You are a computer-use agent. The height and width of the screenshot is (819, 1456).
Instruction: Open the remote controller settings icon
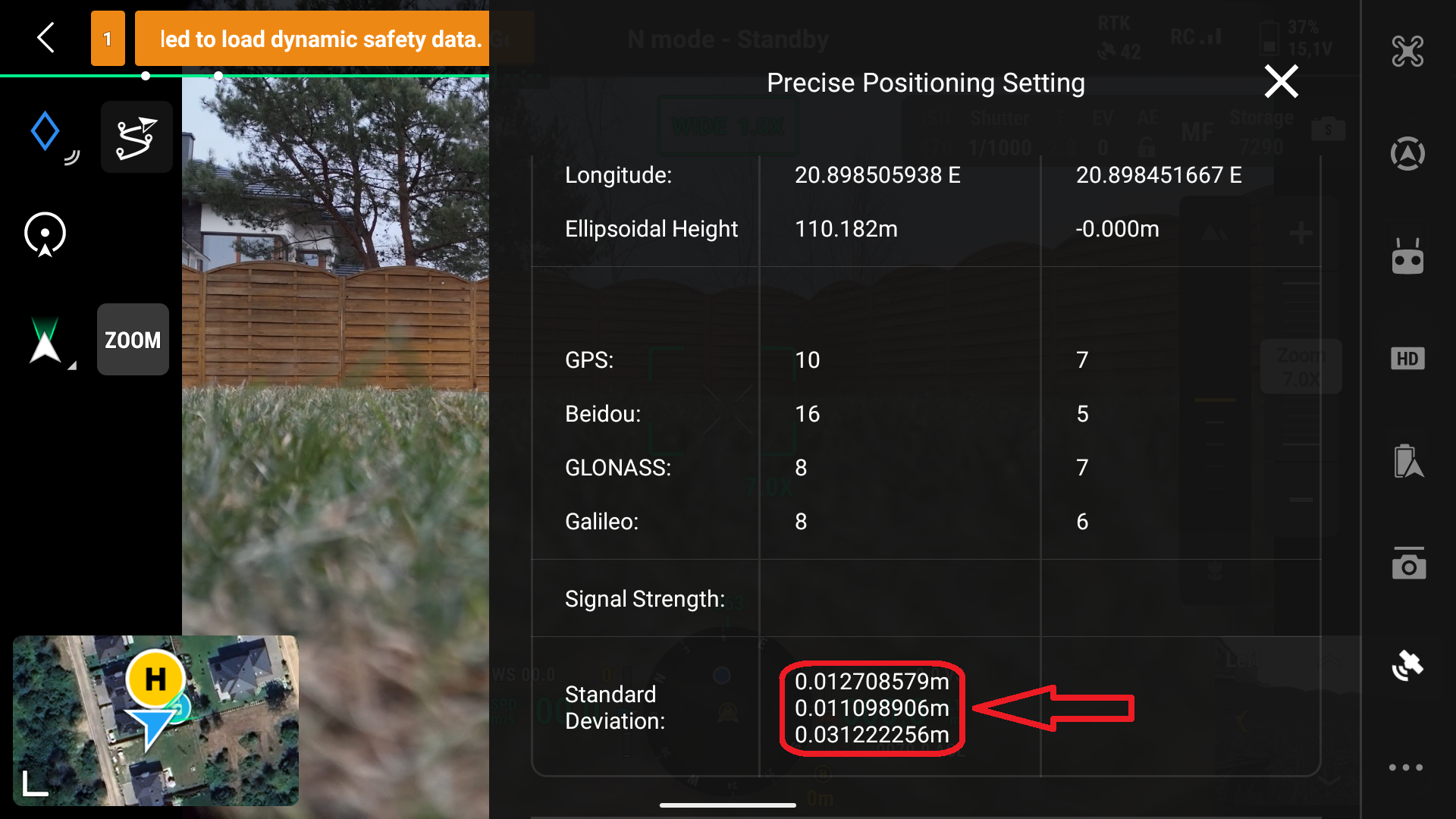pyautogui.click(x=1407, y=256)
